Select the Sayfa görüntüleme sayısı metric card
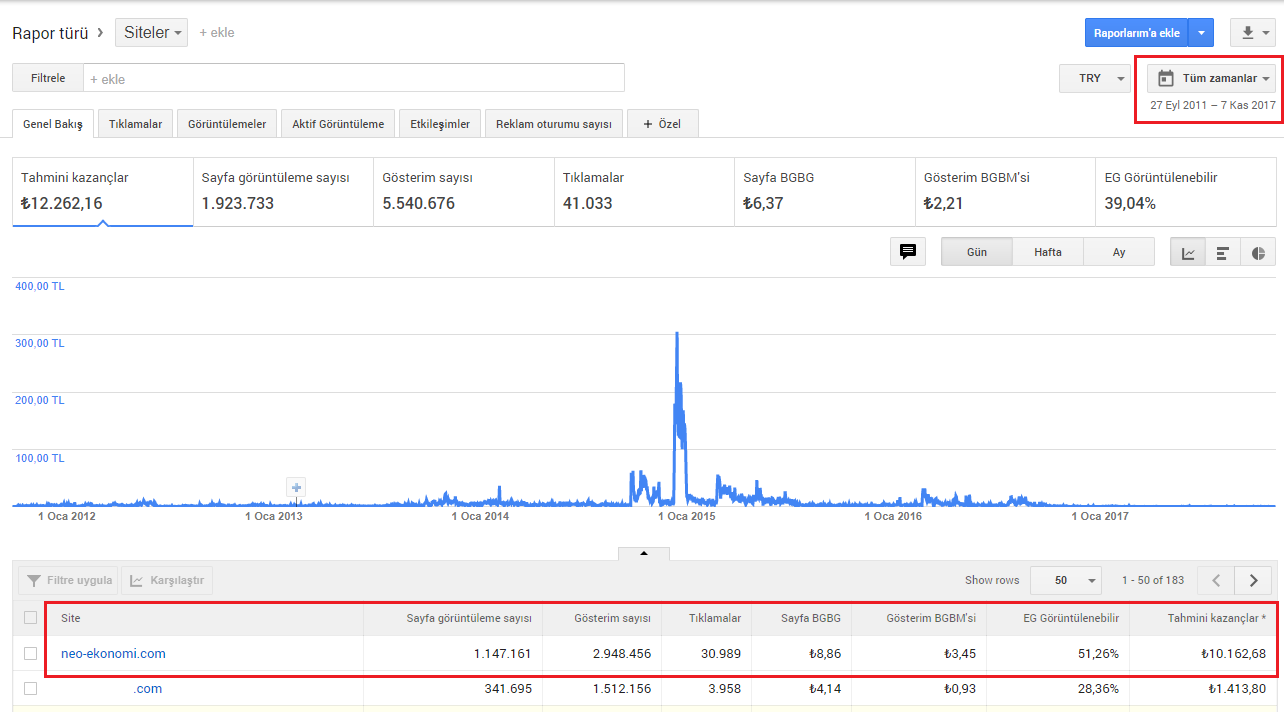 pos(283,191)
